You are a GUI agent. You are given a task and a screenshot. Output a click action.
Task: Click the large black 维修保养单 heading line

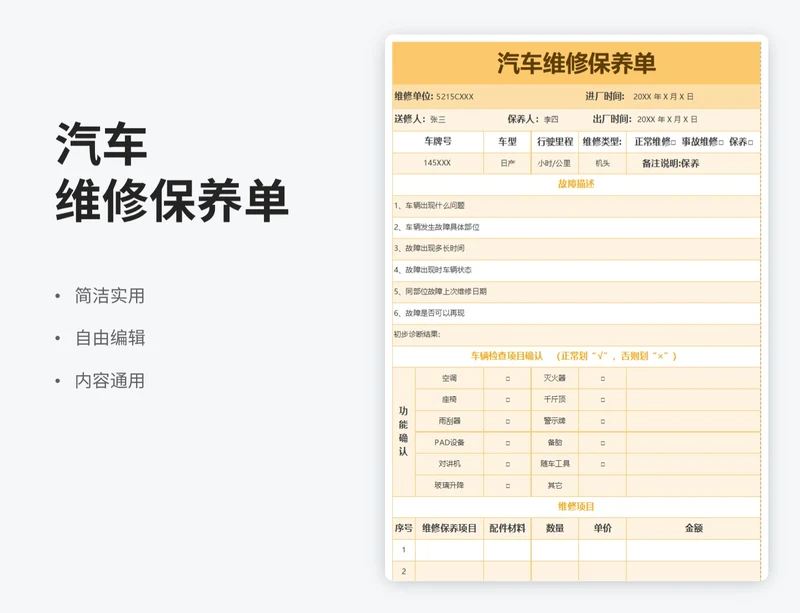[x=172, y=201]
